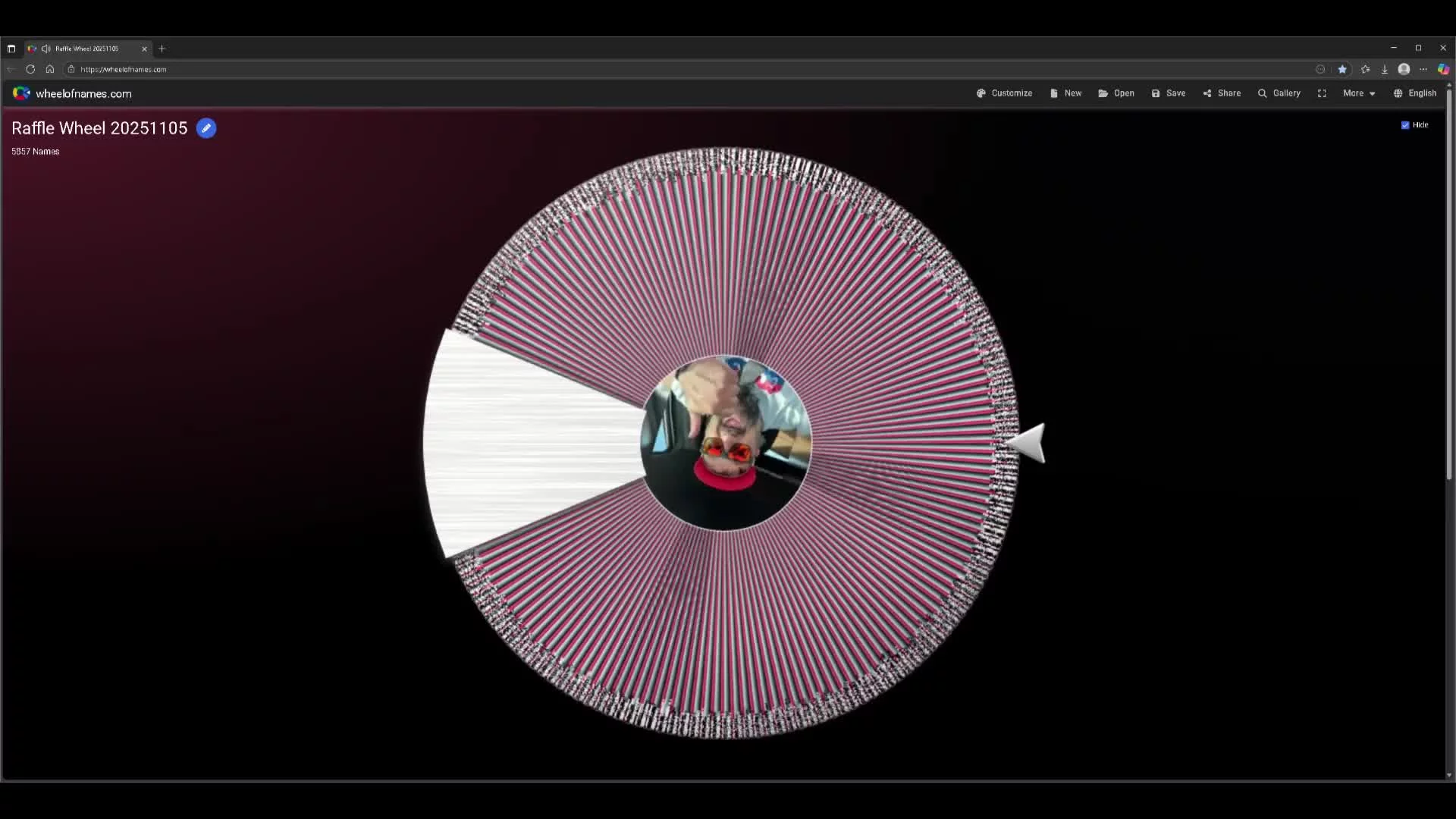Click the Share button
The height and width of the screenshot is (819, 1456).
point(1222,93)
